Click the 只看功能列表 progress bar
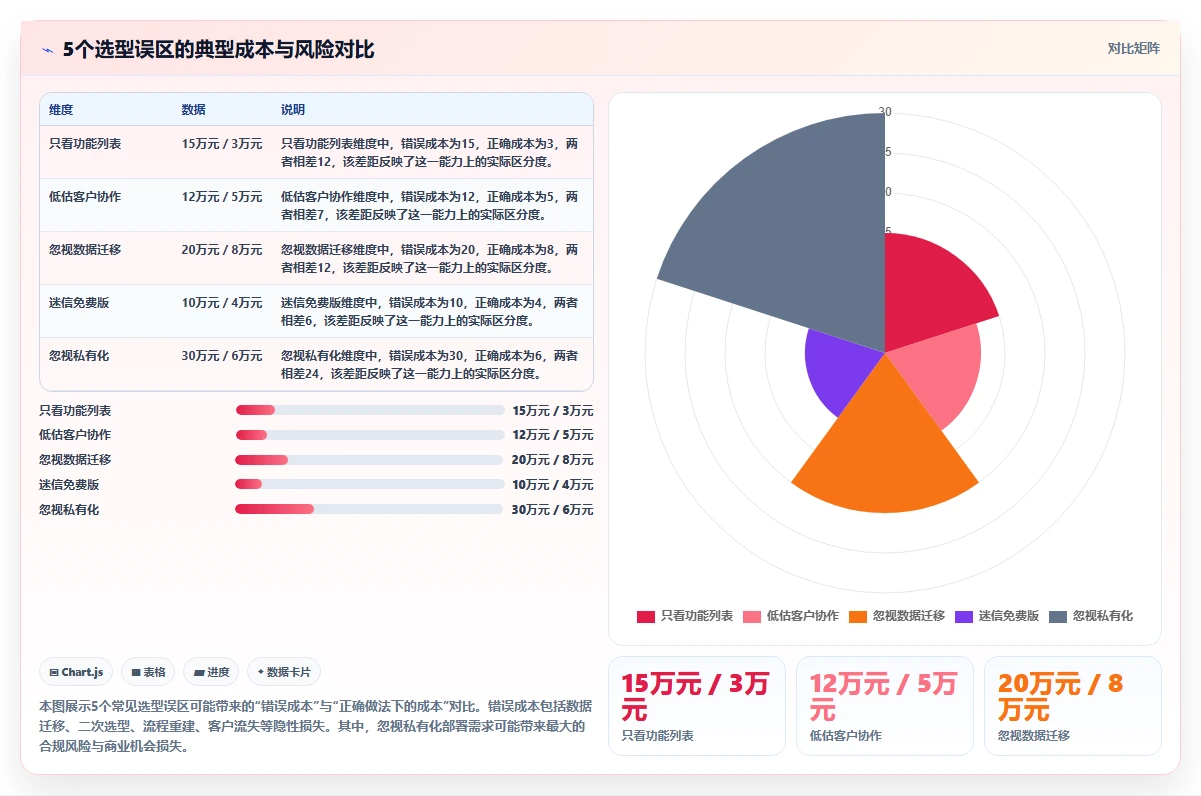This screenshot has height=796, width=1201. pos(370,410)
